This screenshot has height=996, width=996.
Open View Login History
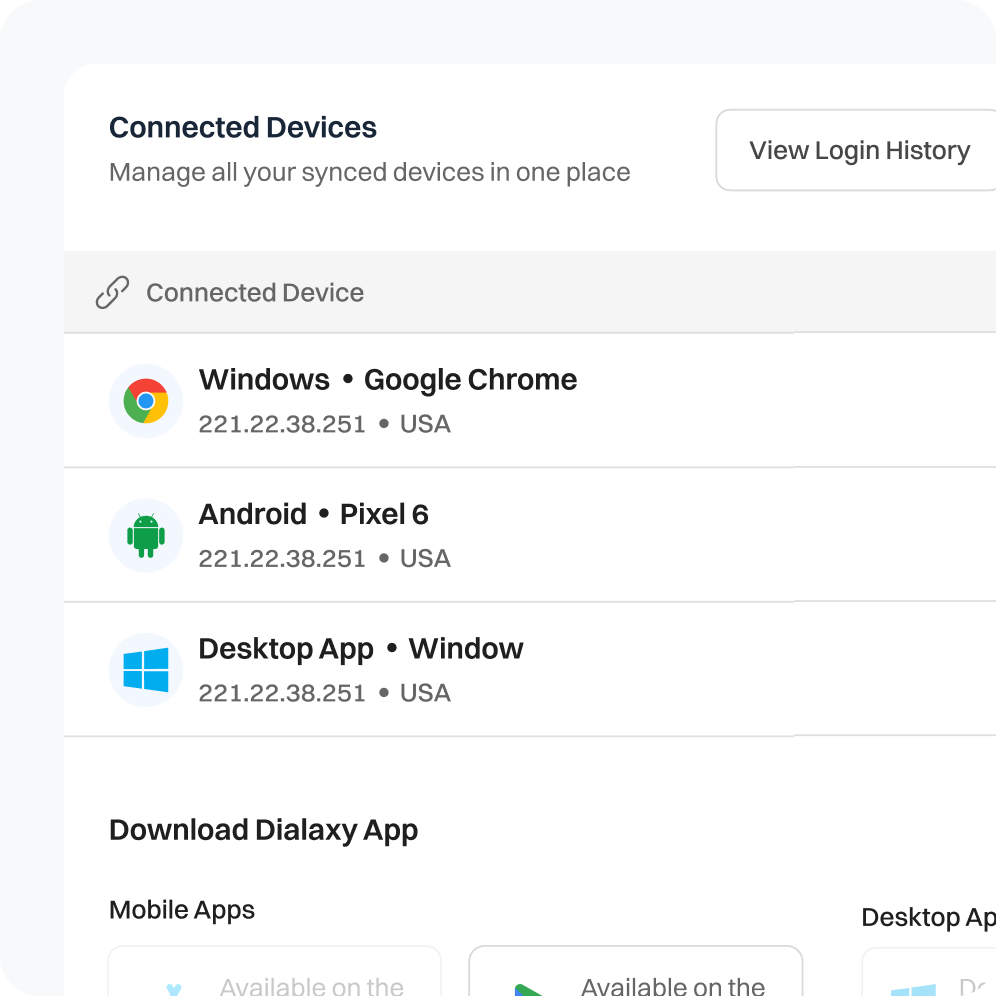point(858,151)
